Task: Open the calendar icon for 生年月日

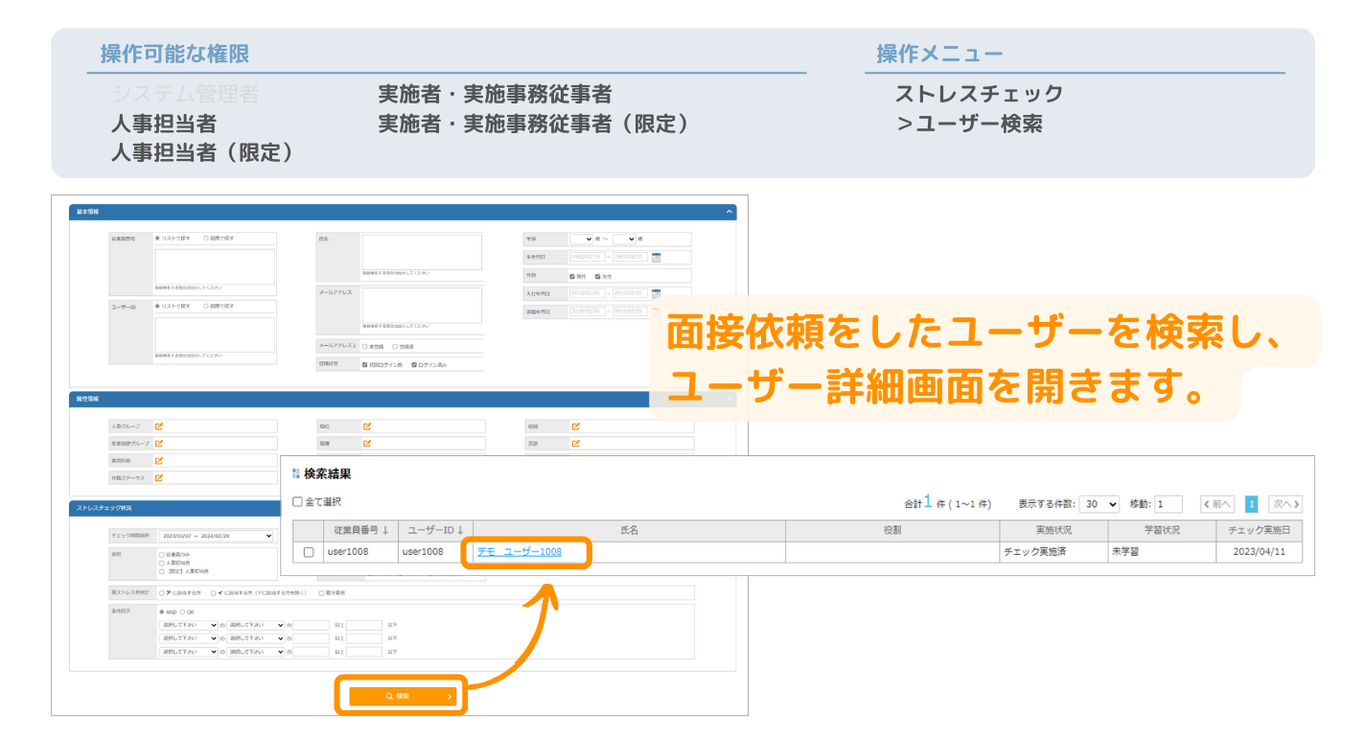Action: [x=656, y=258]
